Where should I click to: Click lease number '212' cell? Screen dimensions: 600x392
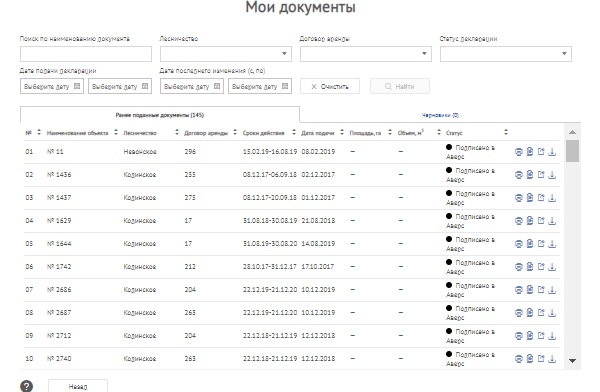[190, 266]
